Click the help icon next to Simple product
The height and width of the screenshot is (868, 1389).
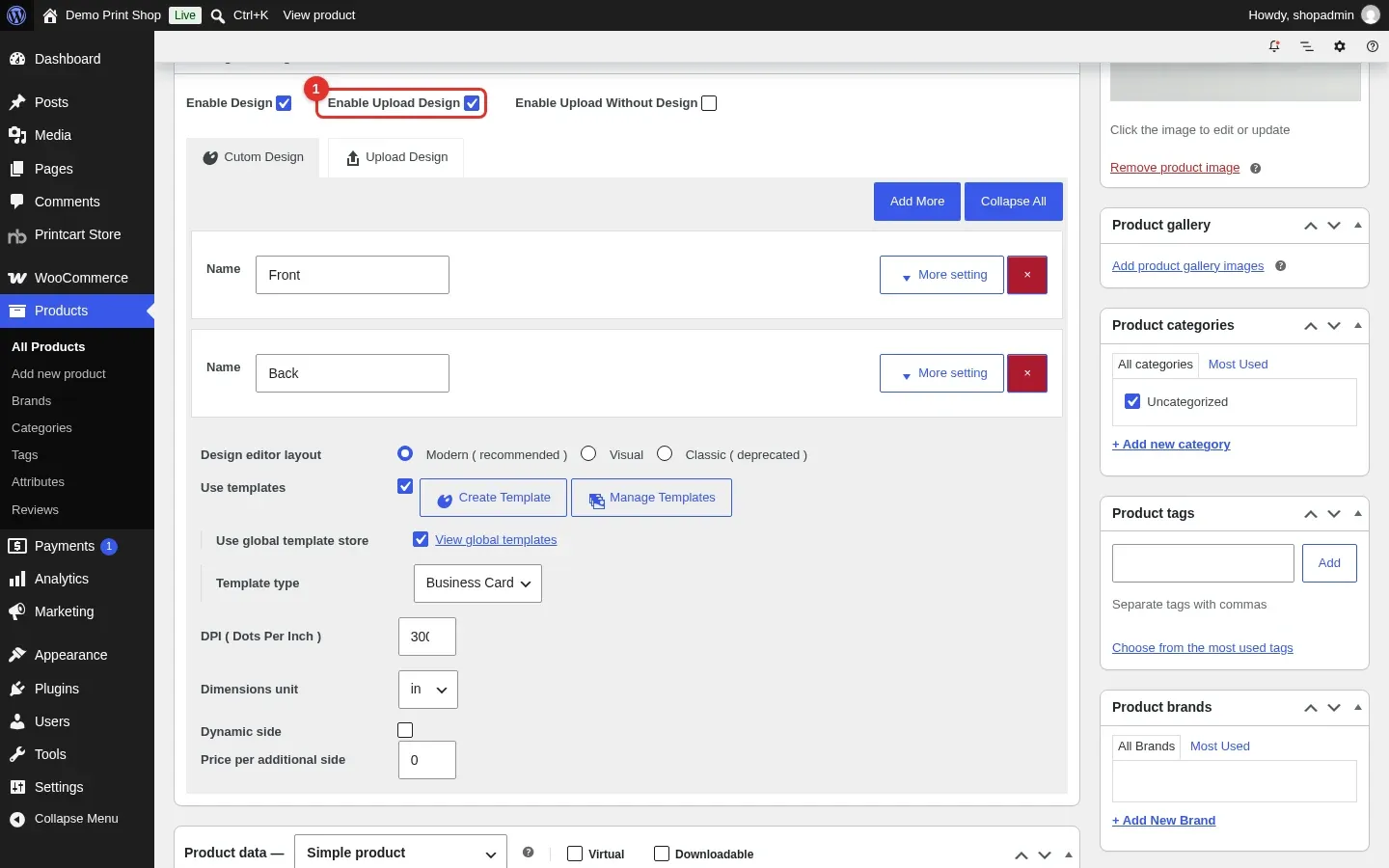pyautogui.click(x=529, y=853)
